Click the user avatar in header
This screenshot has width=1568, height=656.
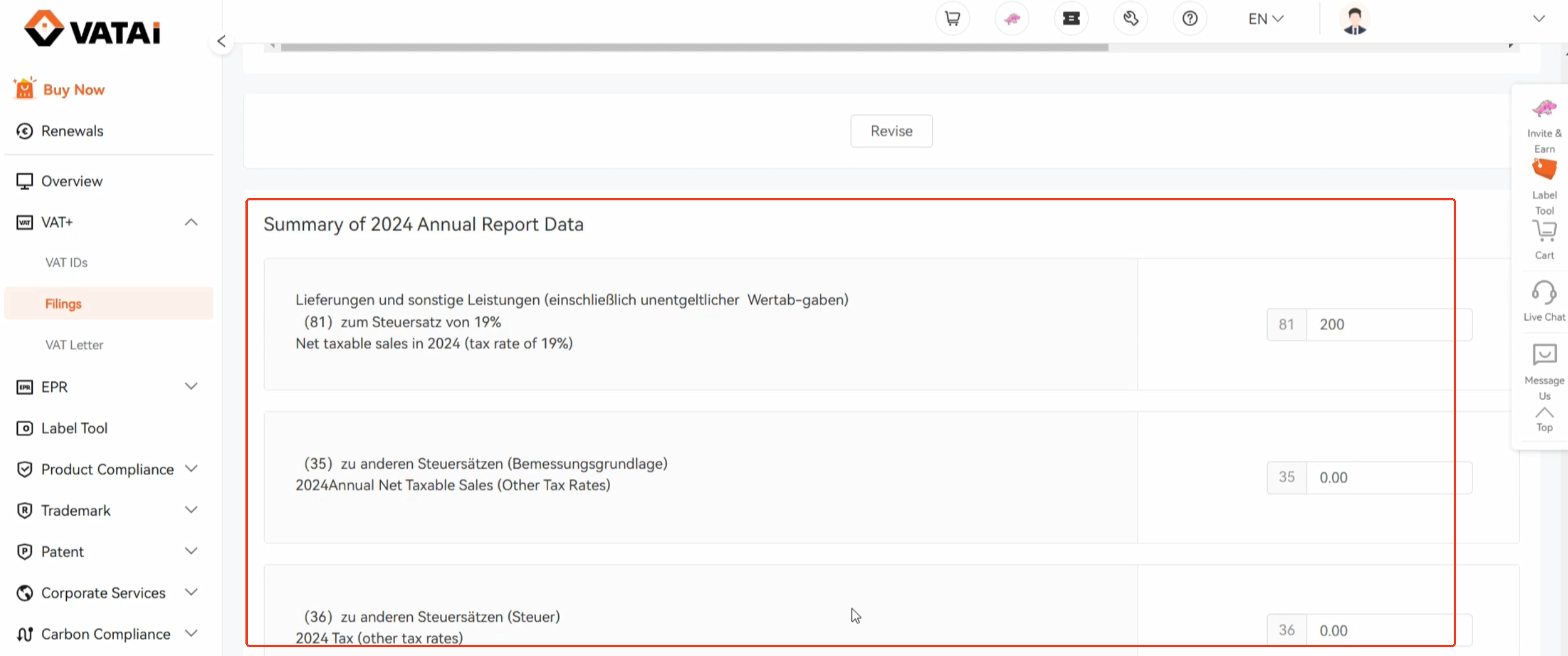click(x=1354, y=20)
